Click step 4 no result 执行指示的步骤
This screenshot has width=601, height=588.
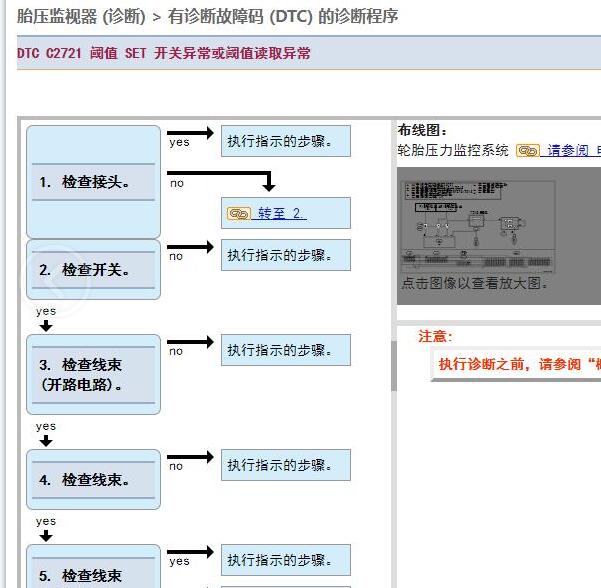[286, 465]
